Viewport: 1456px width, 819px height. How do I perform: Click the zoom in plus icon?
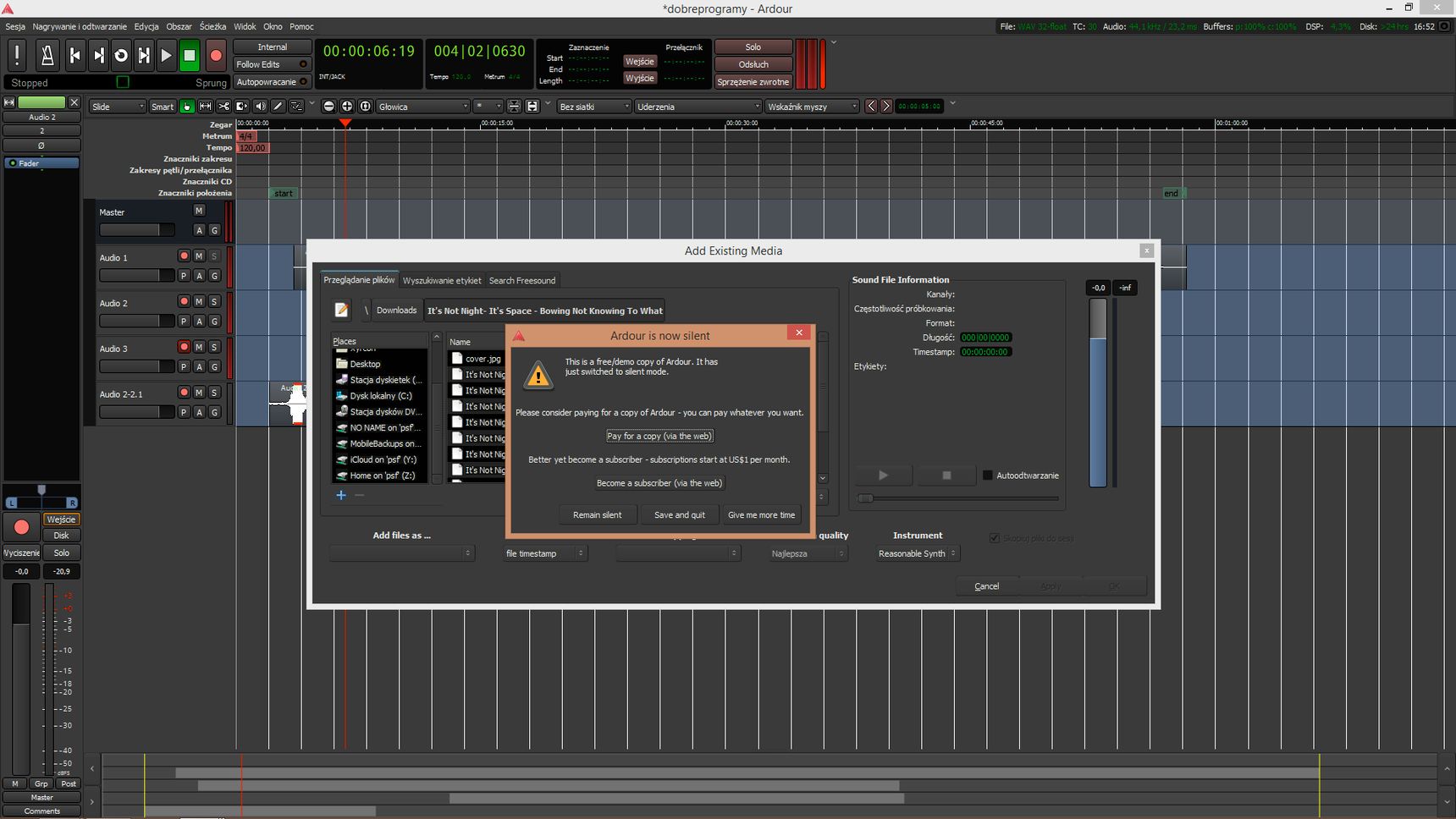[347, 106]
